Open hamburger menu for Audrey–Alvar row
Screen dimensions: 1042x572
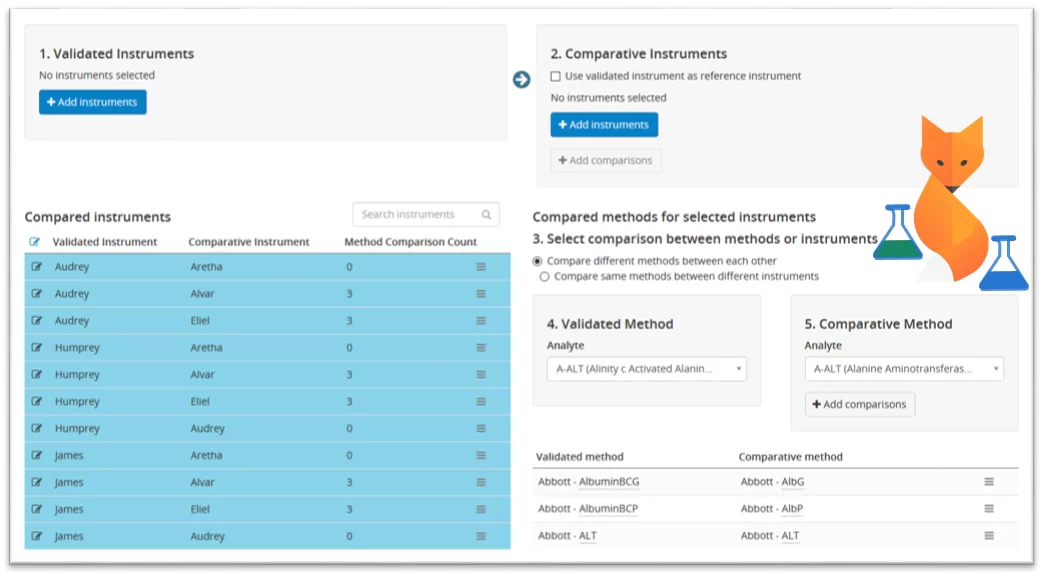click(x=481, y=294)
